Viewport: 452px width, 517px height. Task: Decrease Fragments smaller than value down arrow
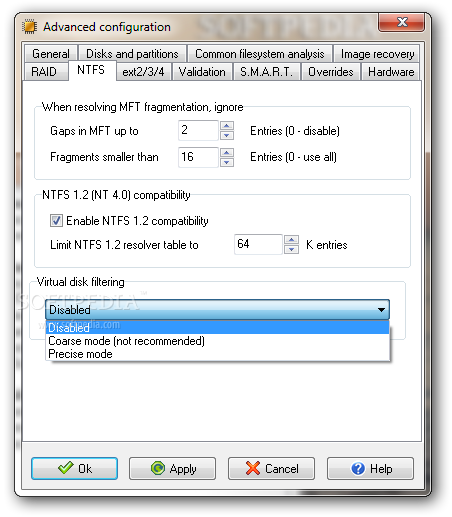(x=227, y=162)
